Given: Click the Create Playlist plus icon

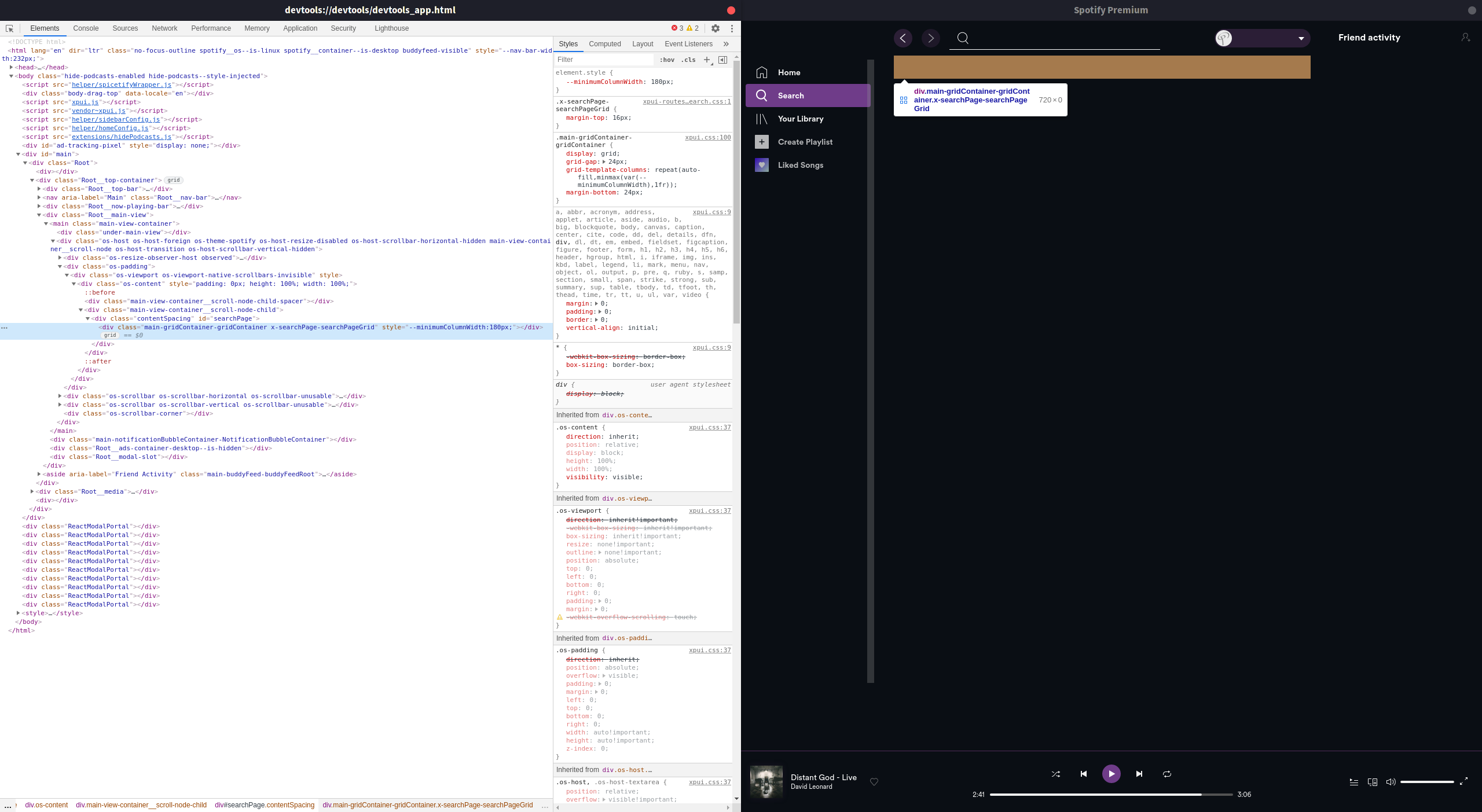Looking at the screenshot, I should (x=762, y=142).
